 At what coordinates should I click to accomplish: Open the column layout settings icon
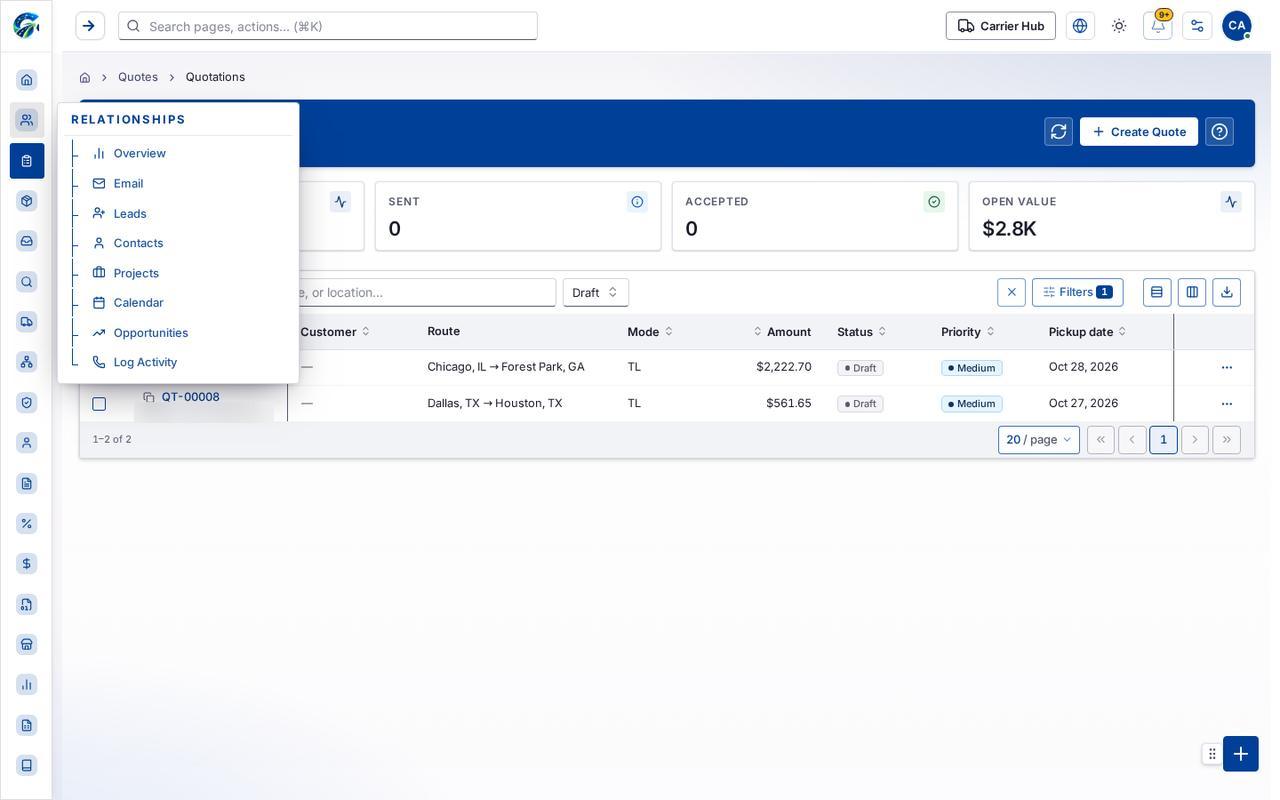[x=1192, y=292]
